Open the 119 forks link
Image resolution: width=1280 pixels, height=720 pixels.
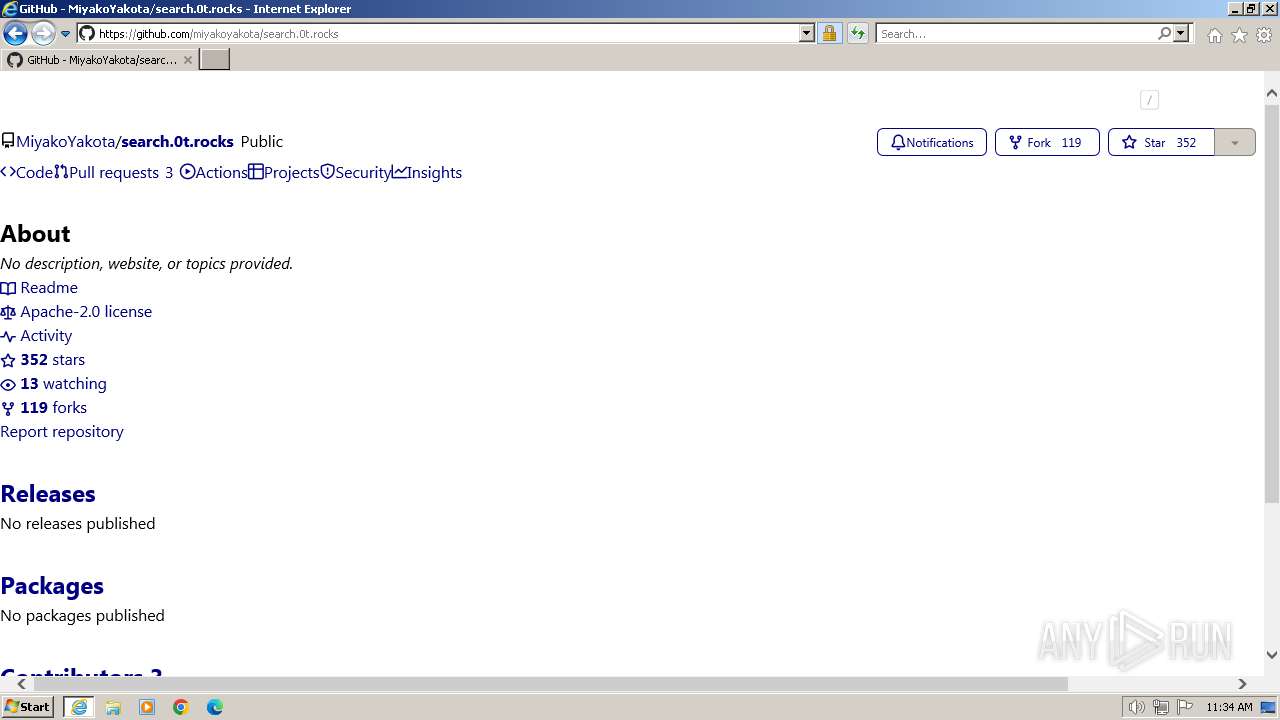click(44, 407)
